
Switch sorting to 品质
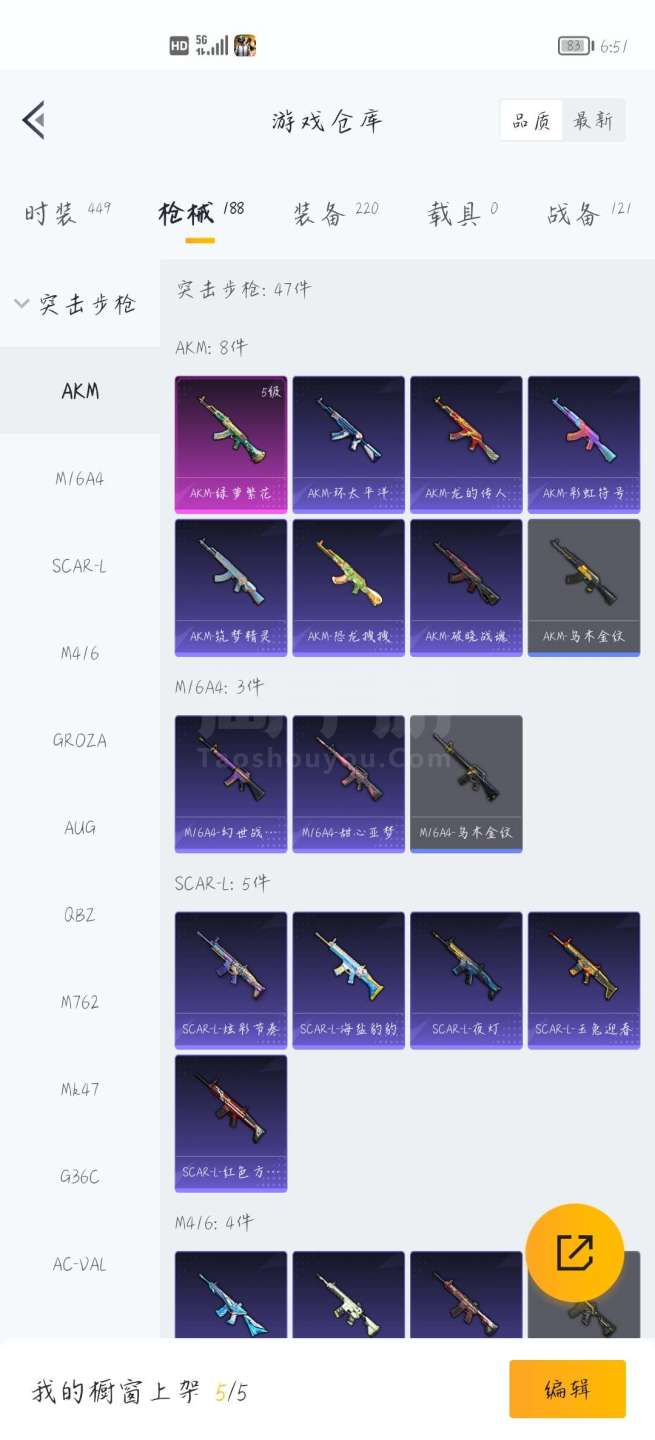click(531, 120)
